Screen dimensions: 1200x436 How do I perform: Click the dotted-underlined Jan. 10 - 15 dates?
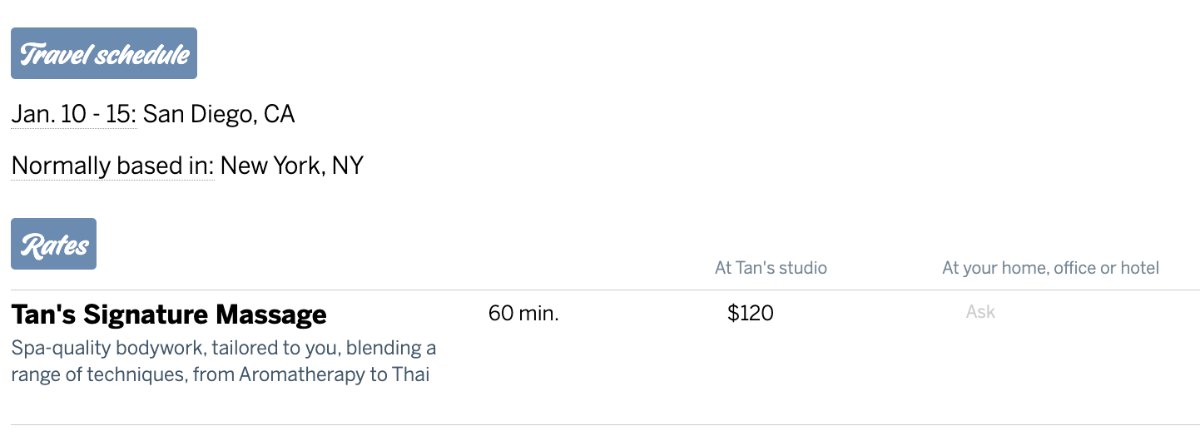73,115
